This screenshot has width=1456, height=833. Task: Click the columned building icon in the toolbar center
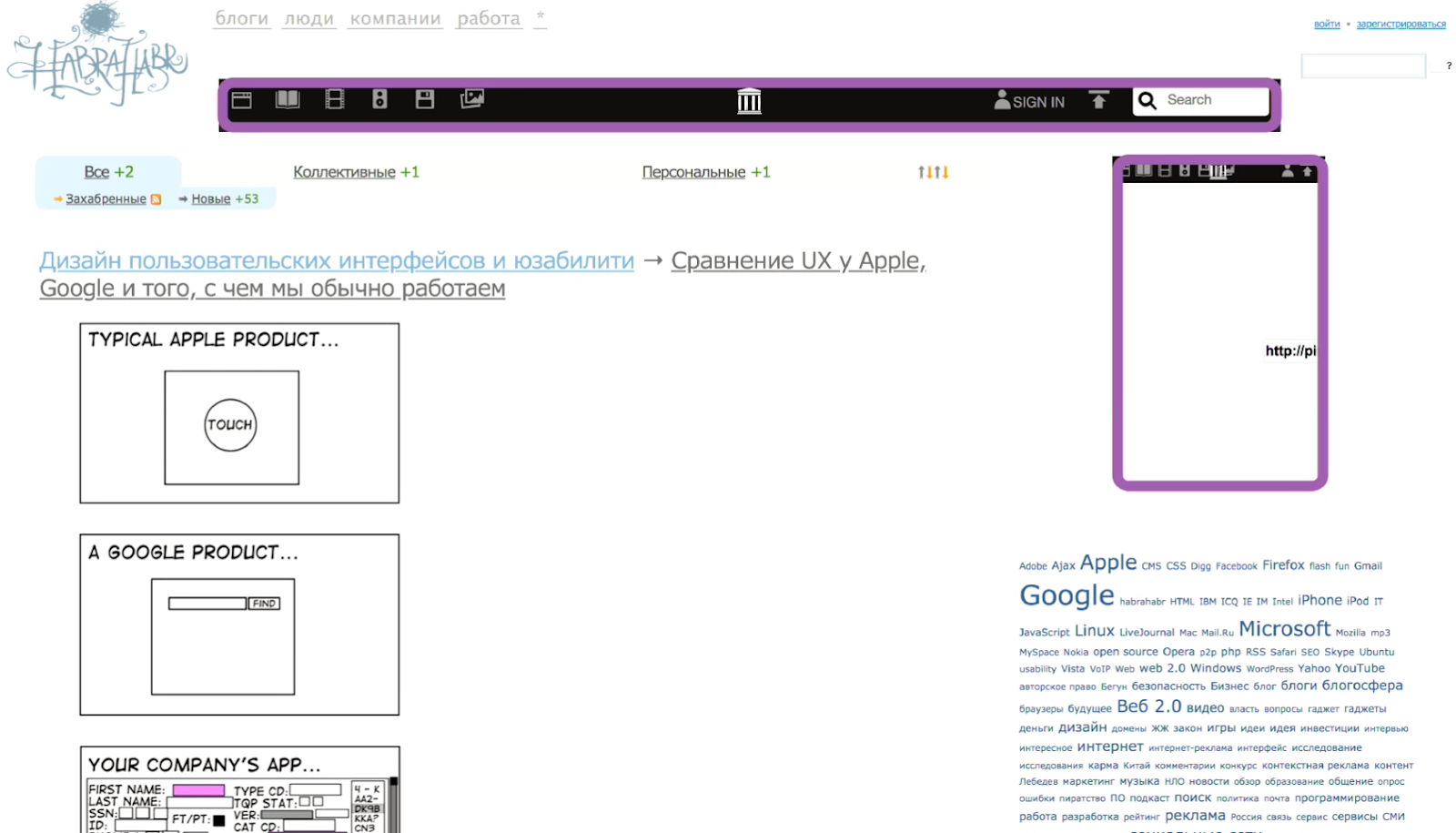tap(749, 101)
